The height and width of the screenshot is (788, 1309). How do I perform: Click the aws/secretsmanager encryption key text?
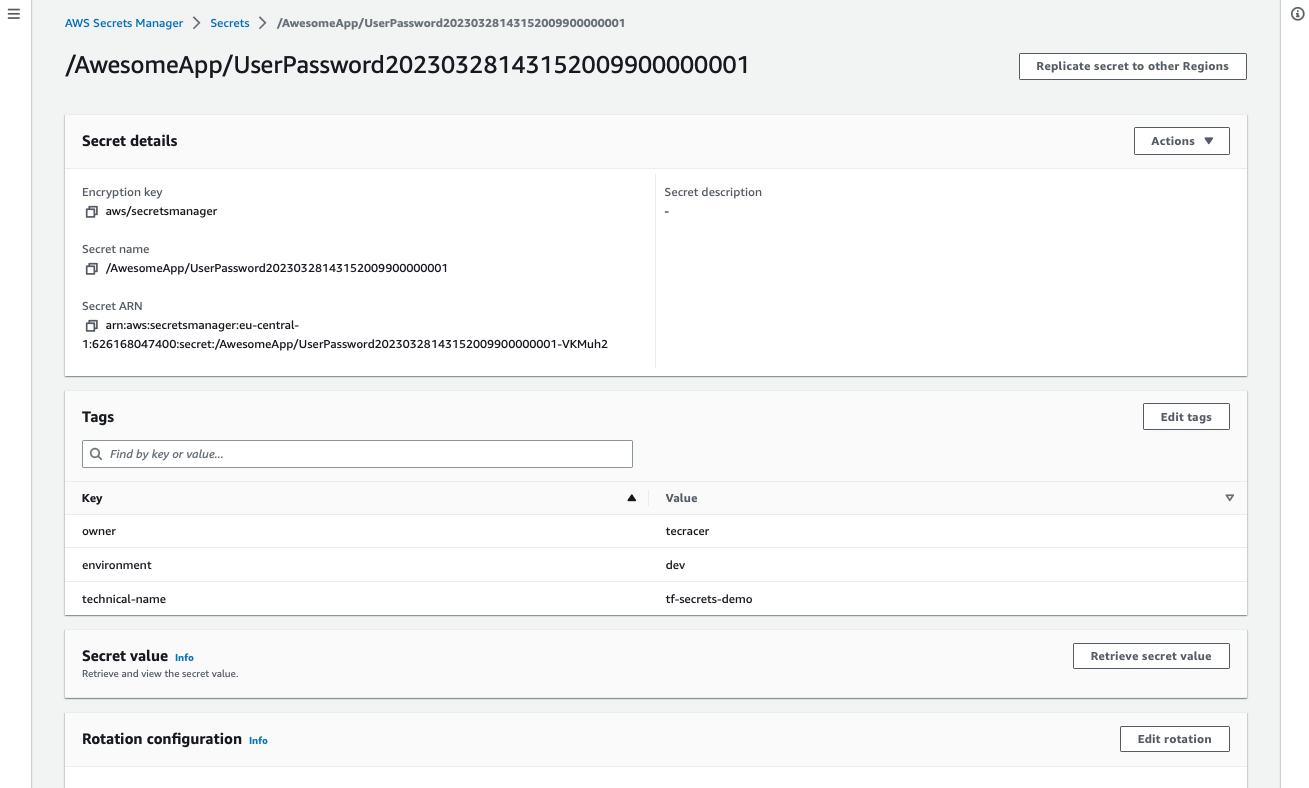161,212
